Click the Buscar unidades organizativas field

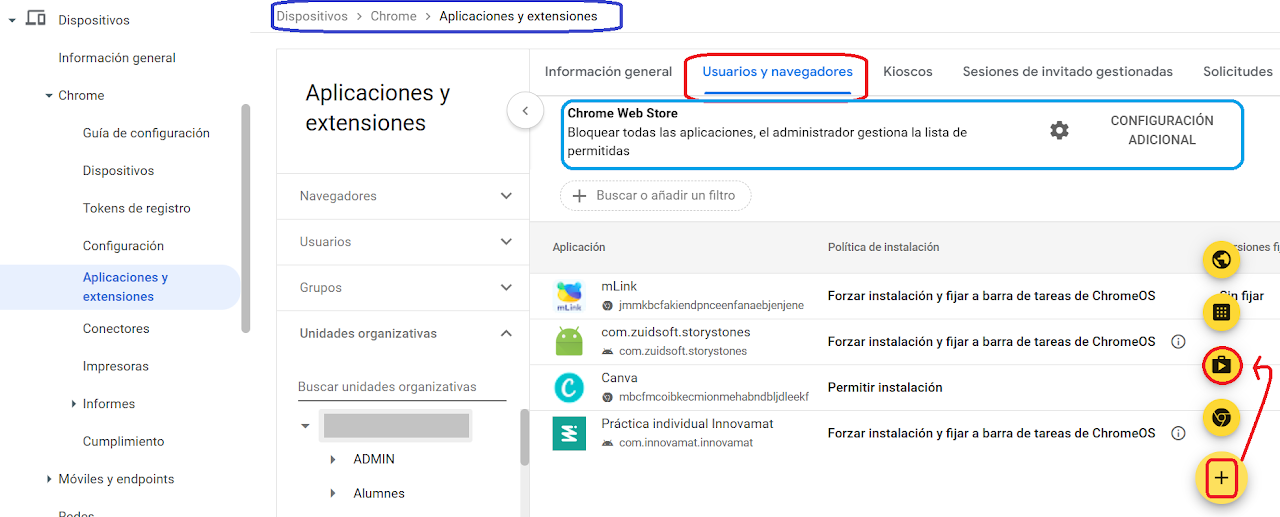click(x=400, y=387)
